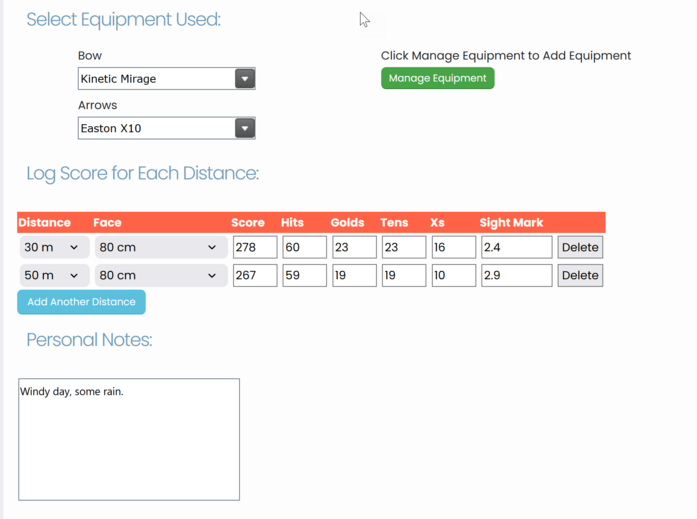The image size is (697, 519).
Task: Click the Sight Mark field showing 2.4
Action: 517,247
